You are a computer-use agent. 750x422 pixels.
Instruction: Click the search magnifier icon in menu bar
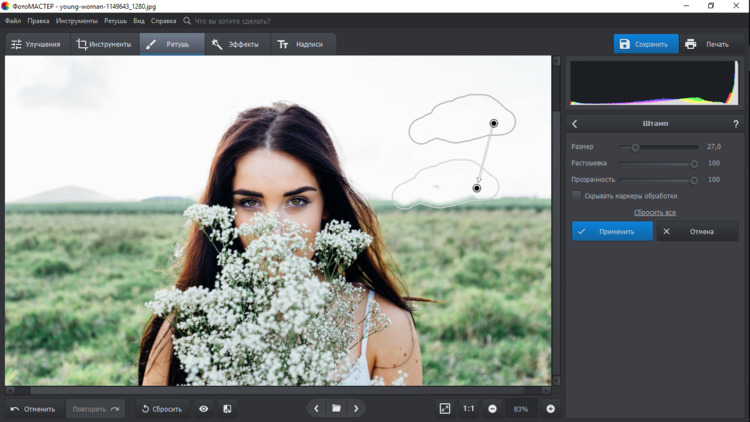coord(187,20)
